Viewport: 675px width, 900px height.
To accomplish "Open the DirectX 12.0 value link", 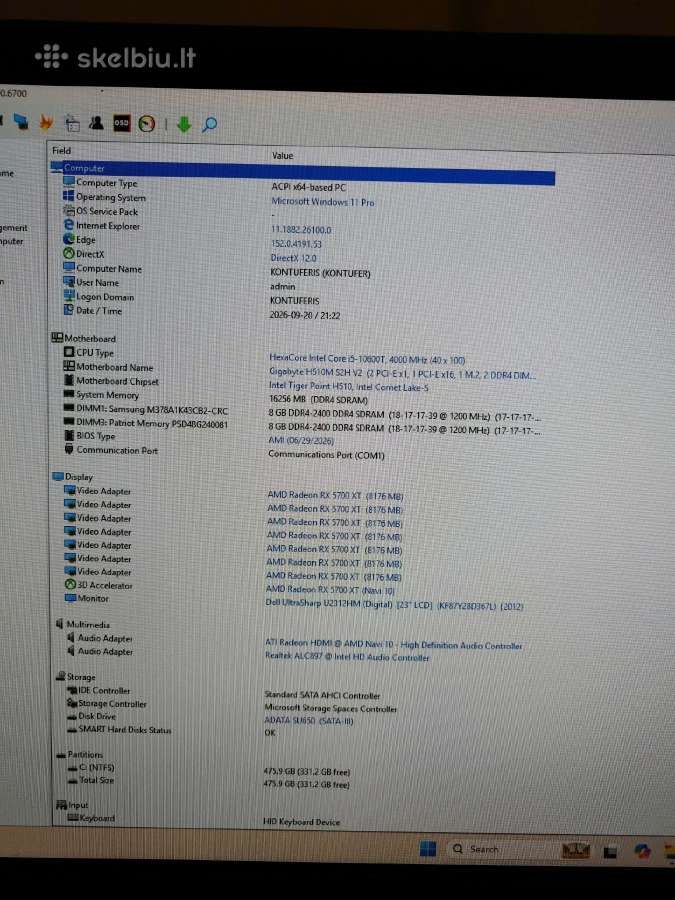I will coord(293,258).
